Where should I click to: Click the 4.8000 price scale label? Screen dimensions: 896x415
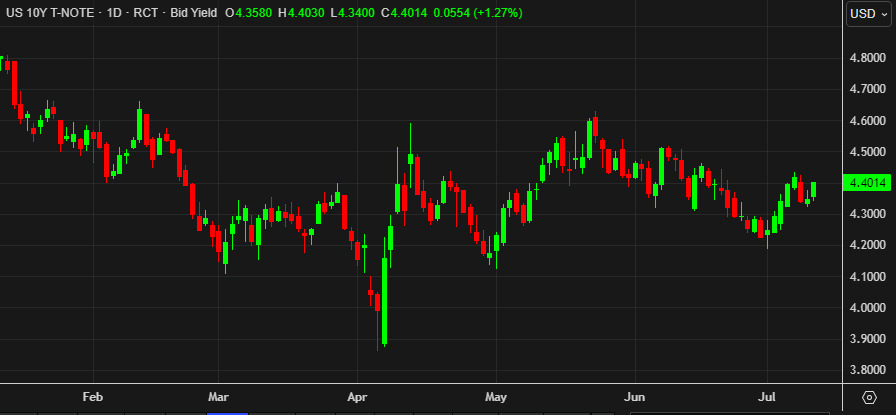pos(867,58)
